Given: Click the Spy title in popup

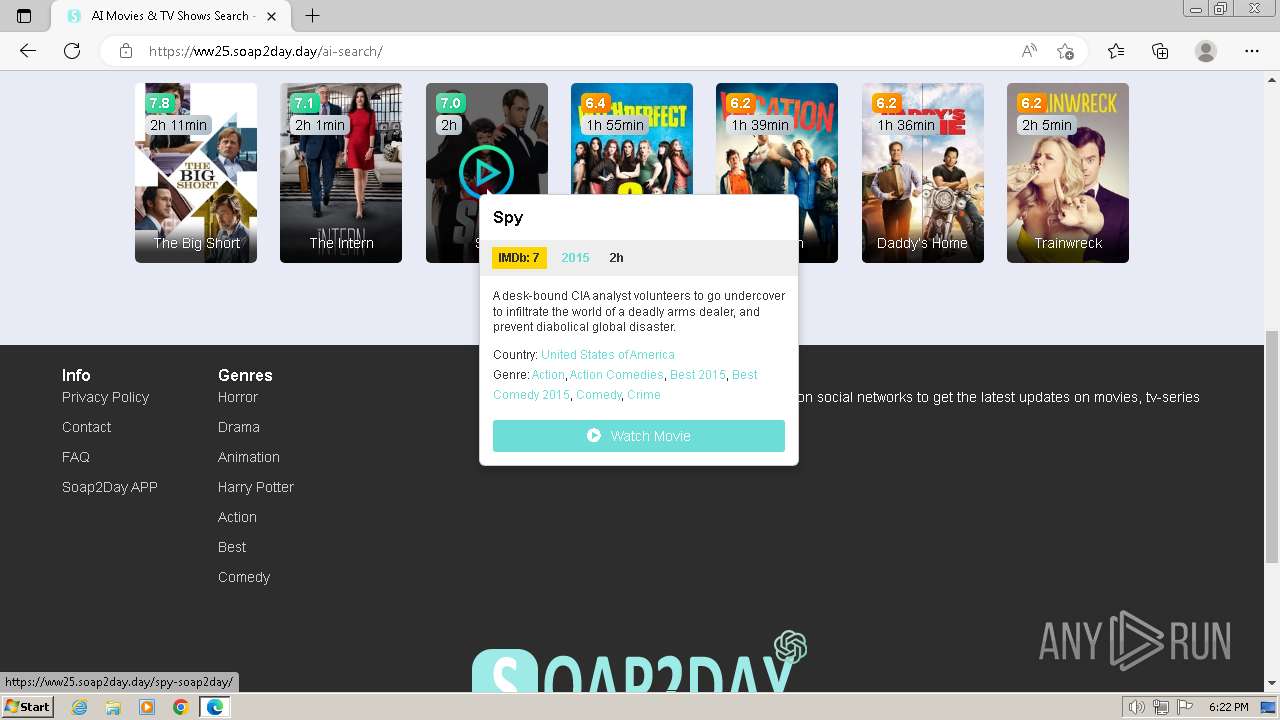Looking at the screenshot, I should pos(508,217).
